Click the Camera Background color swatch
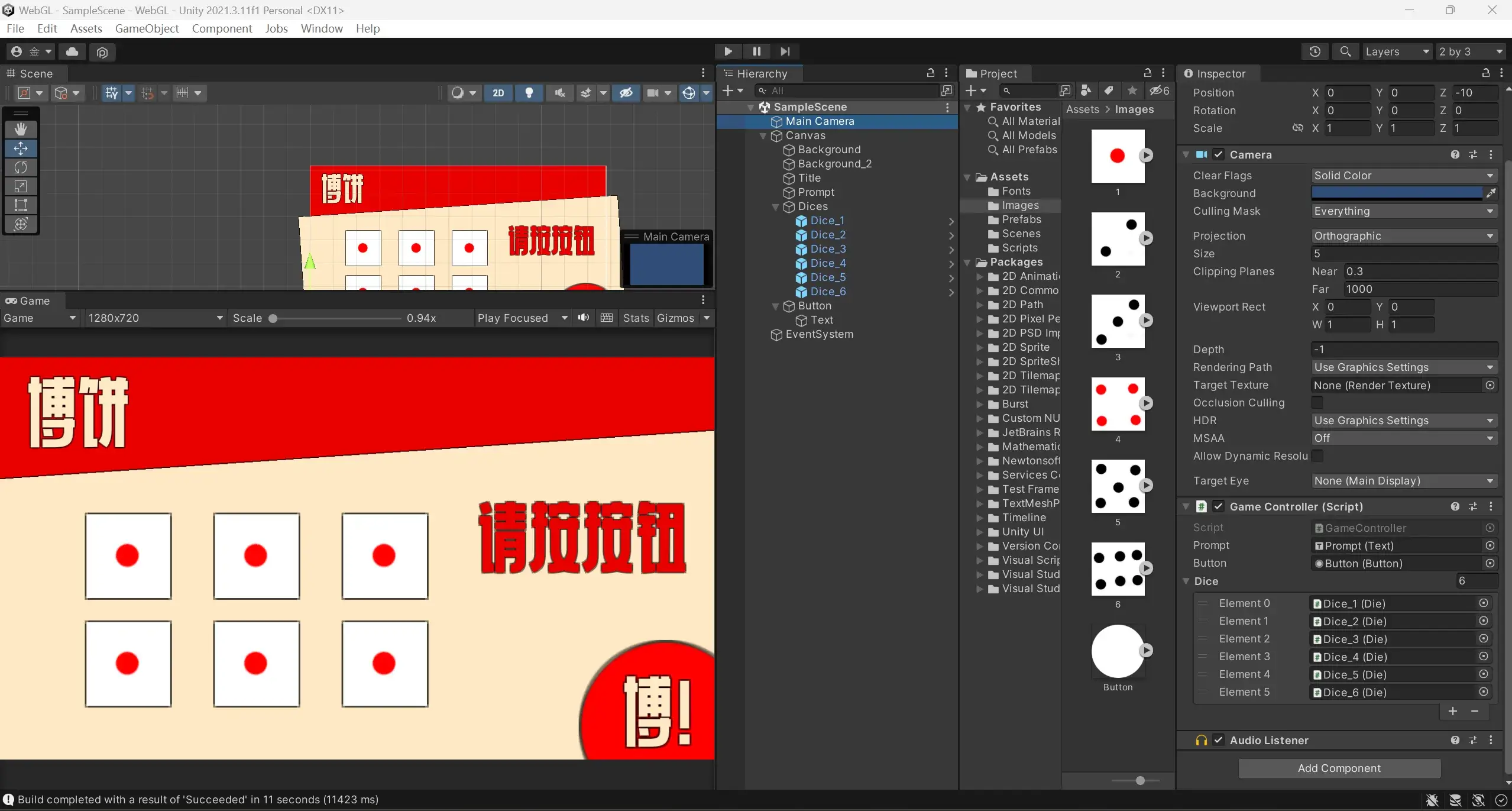 click(1397, 193)
